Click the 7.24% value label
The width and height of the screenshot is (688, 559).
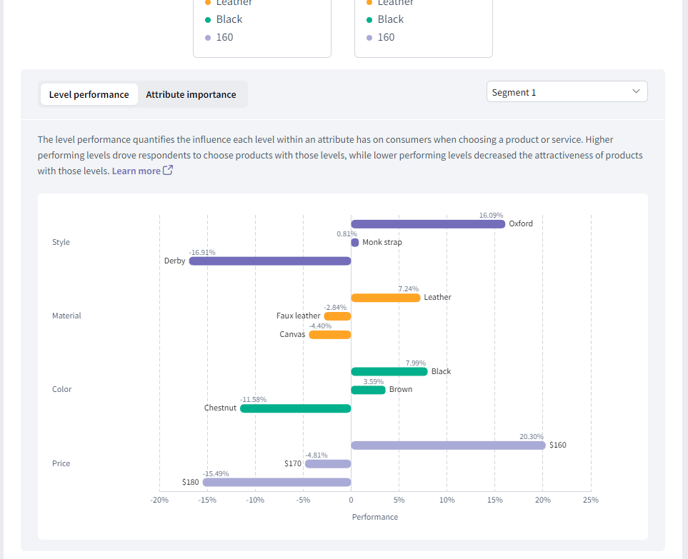[x=408, y=289]
